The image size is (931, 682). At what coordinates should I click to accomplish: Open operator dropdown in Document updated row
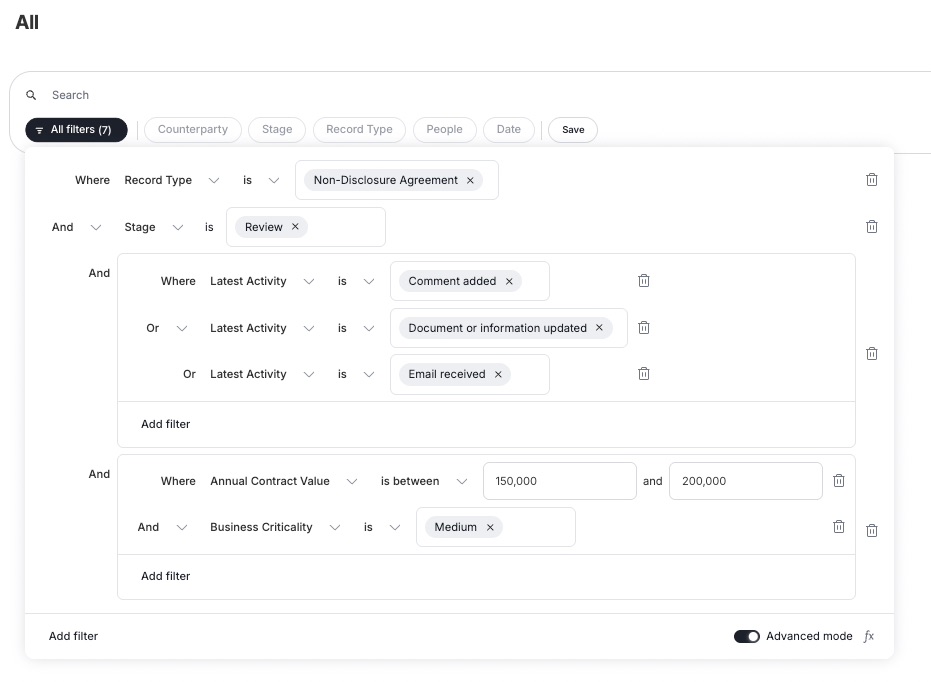point(356,328)
